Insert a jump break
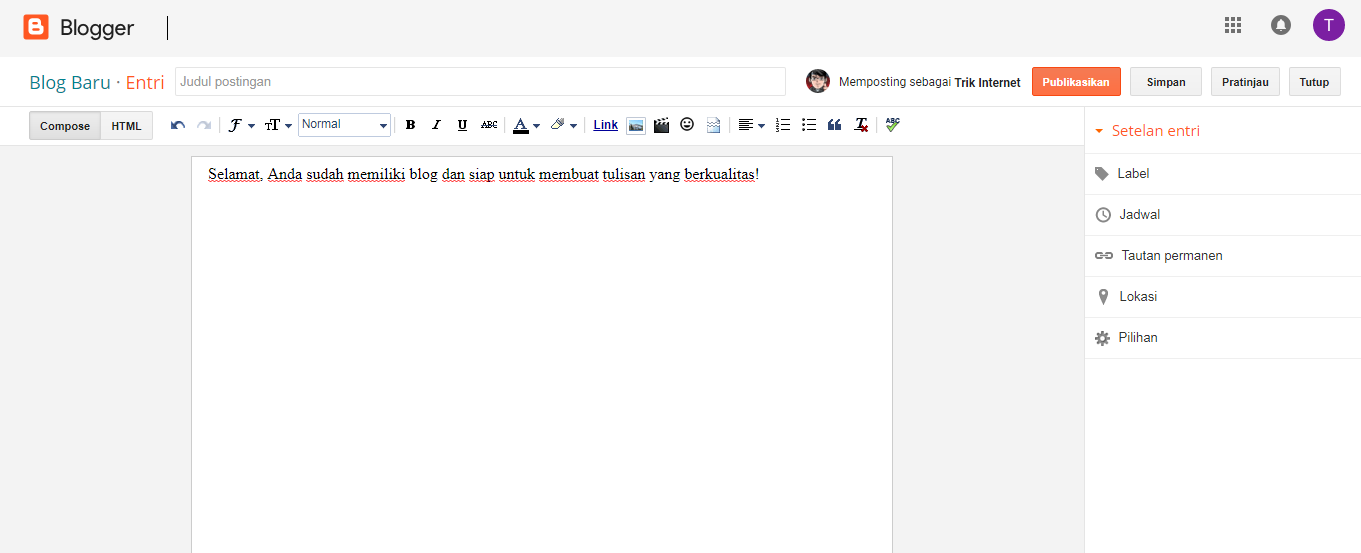The image size is (1361, 553). pyautogui.click(x=713, y=125)
